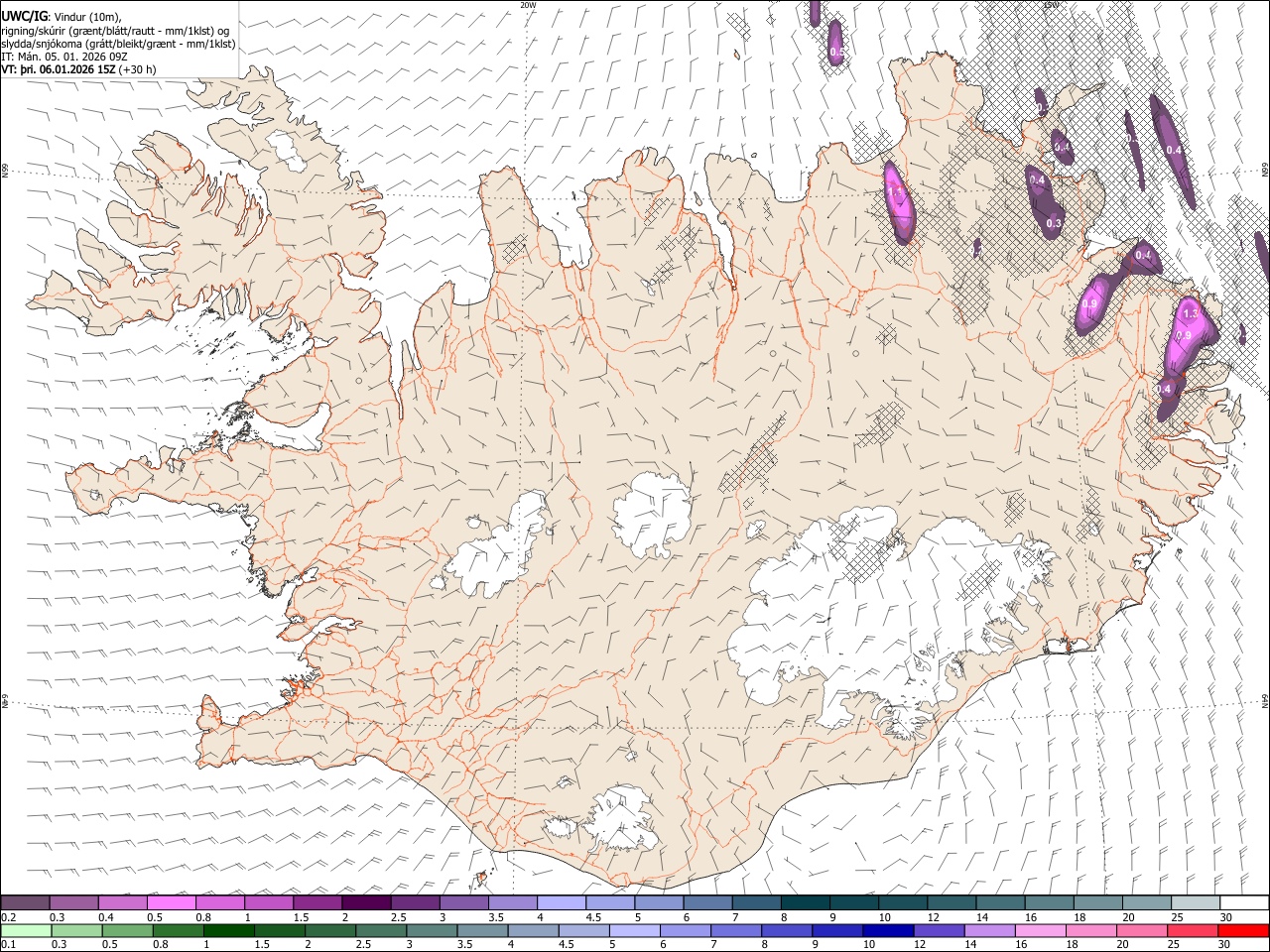Pick the dark purple upper swatch between 2 and 2.5
Viewport: 1270px width, 952px height.
tap(367, 902)
